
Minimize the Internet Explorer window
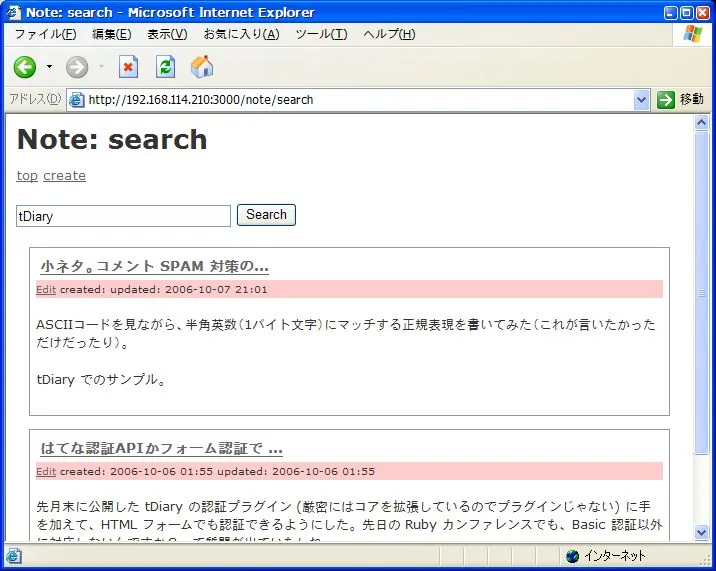pyautogui.click(x=670, y=12)
